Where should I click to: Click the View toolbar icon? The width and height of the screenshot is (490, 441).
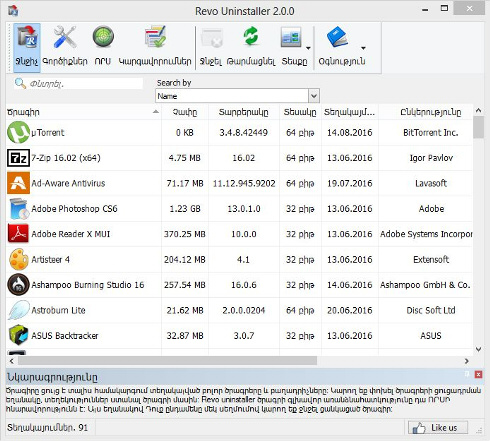[291, 37]
